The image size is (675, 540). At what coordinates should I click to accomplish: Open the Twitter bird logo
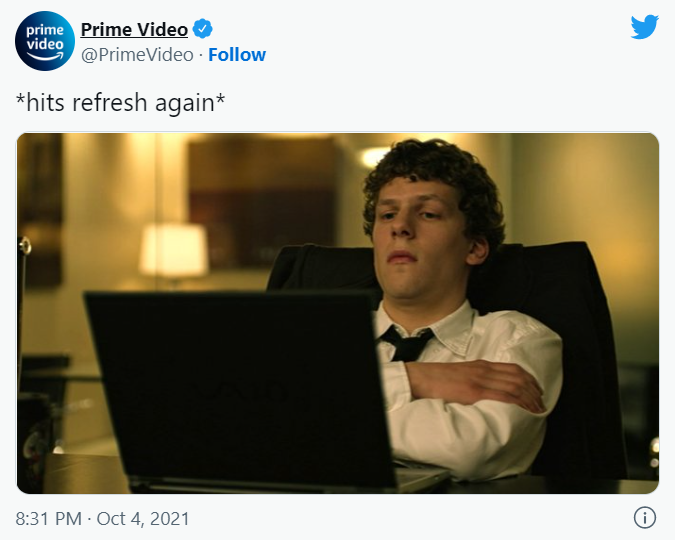click(x=644, y=27)
